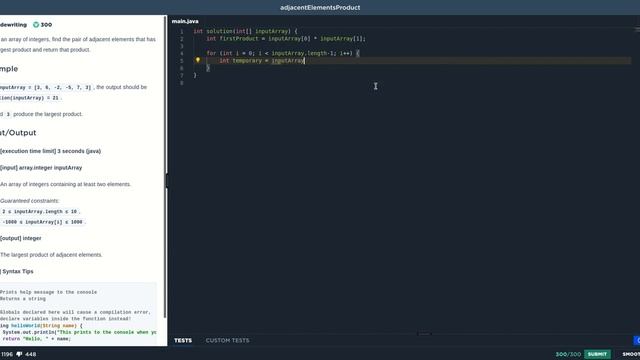Click the thumbs-down icon beside 448
This screenshot has height=360, width=640.
[19, 354]
